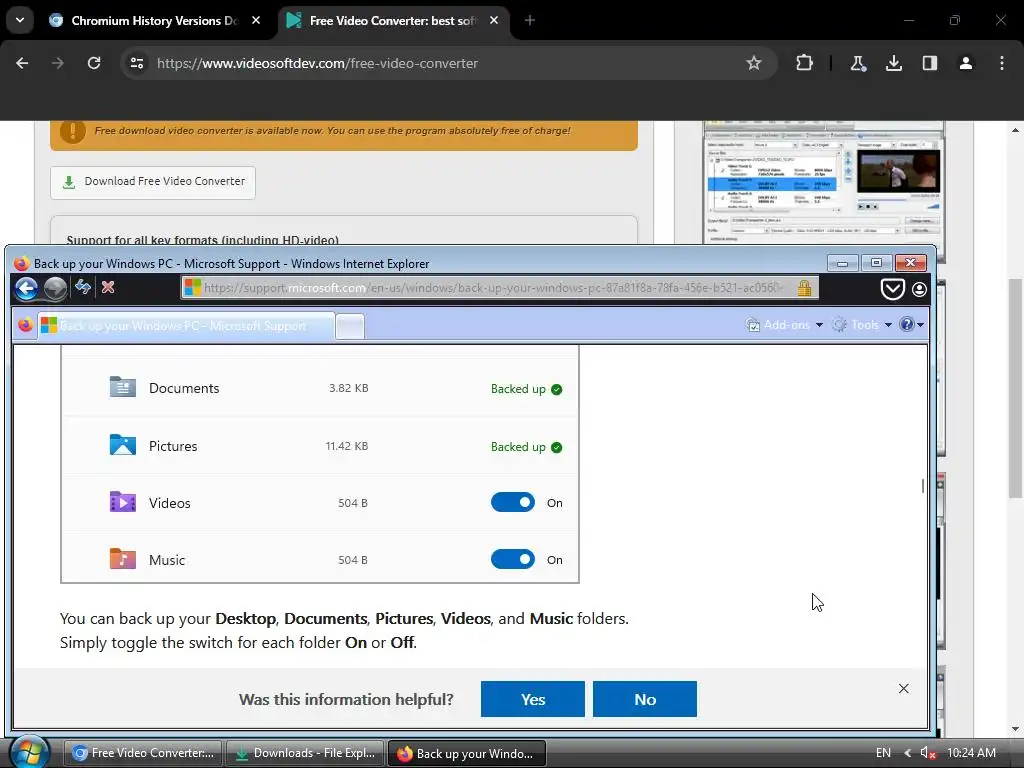The height and width of the screenshot is (768, 1024).
Task: Switch to Free Video Converter taskbar item
Action: point(143,753)
